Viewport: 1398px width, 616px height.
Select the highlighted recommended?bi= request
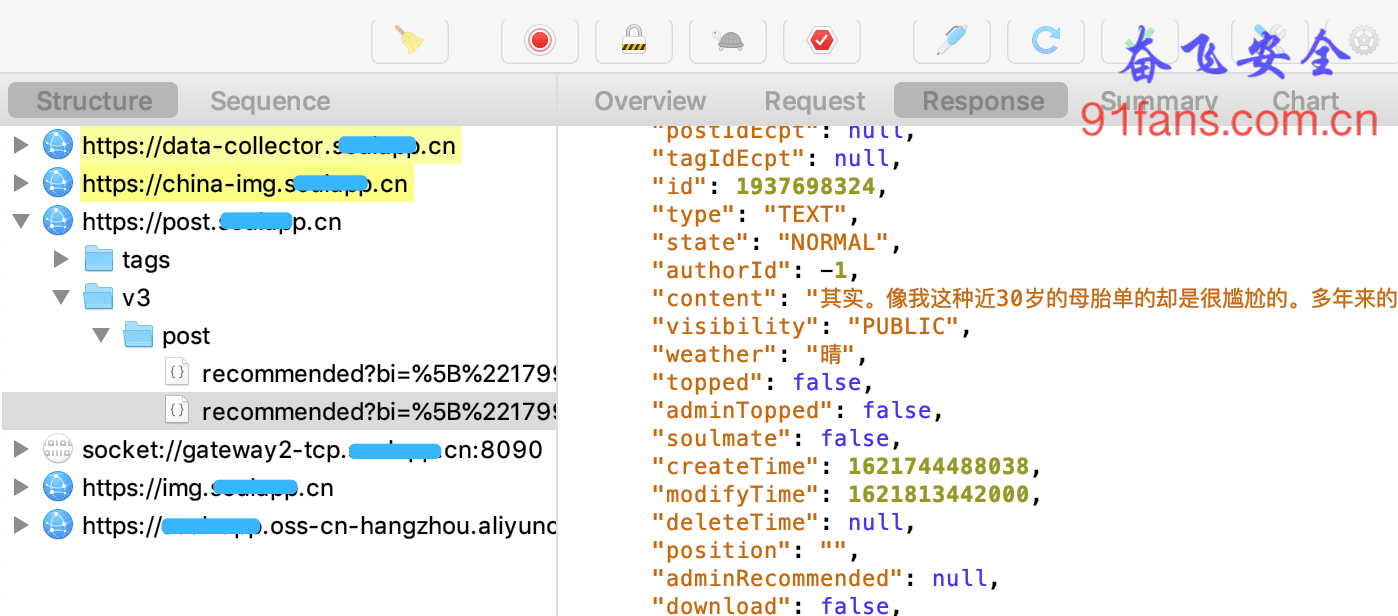point(279,412)
